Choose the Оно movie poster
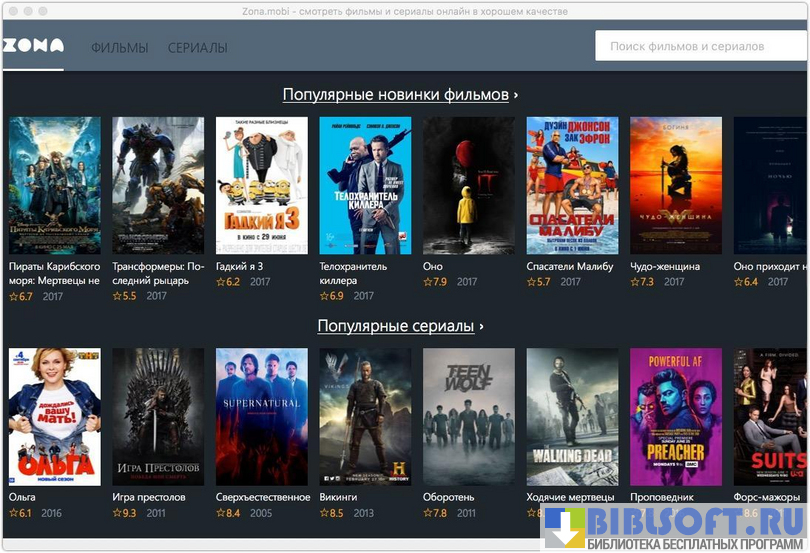810x553 pixels. pos(469,185)
